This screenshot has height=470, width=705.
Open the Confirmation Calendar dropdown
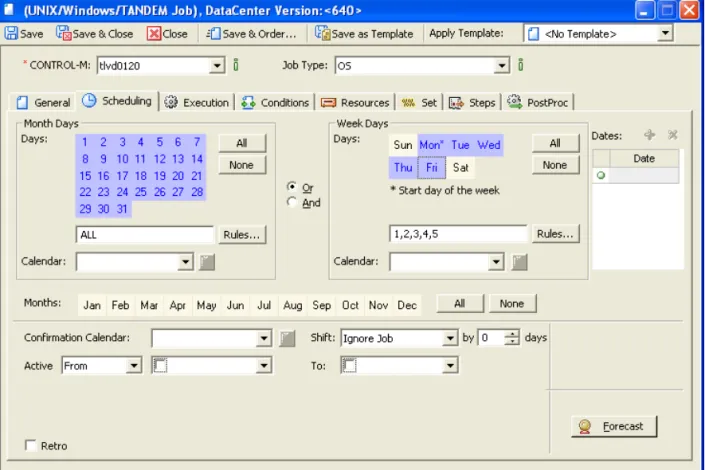click(264, 338)
